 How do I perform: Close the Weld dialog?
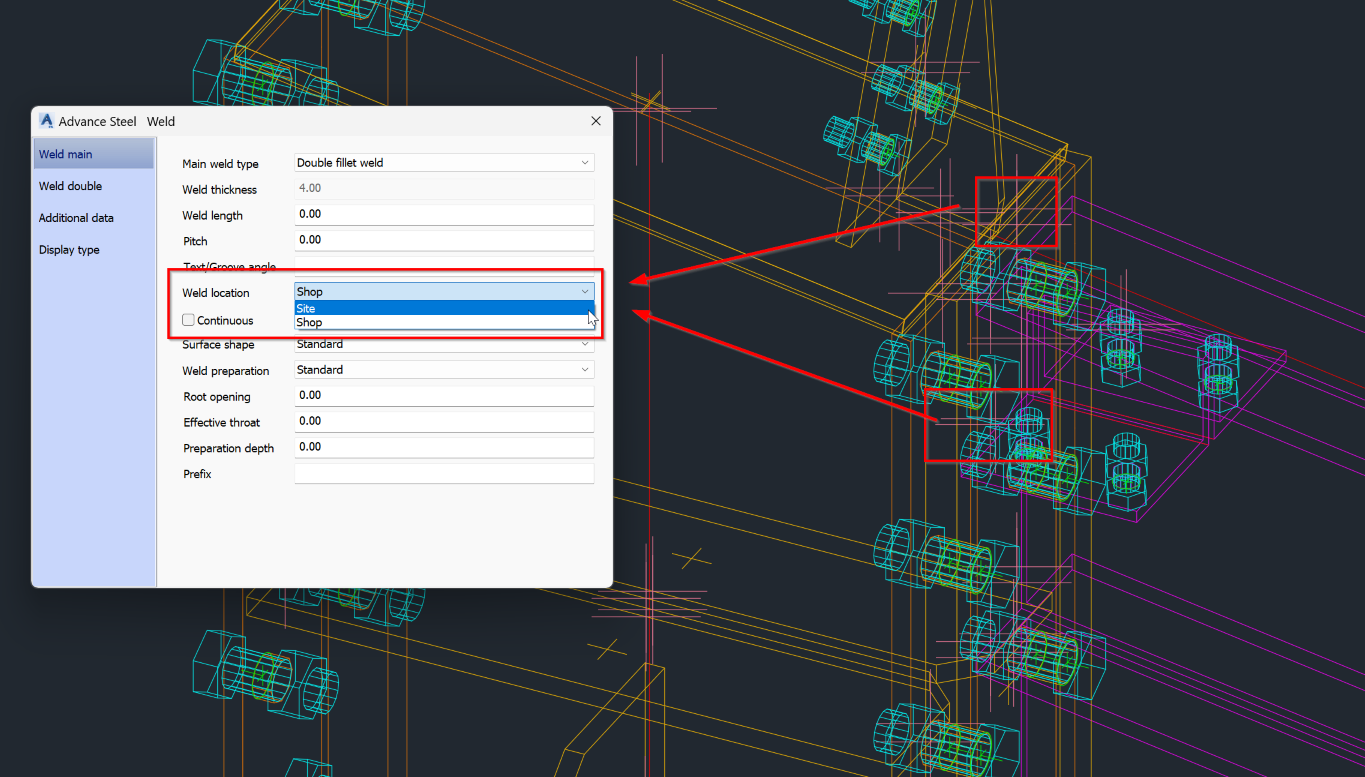(x=595, y=120)
